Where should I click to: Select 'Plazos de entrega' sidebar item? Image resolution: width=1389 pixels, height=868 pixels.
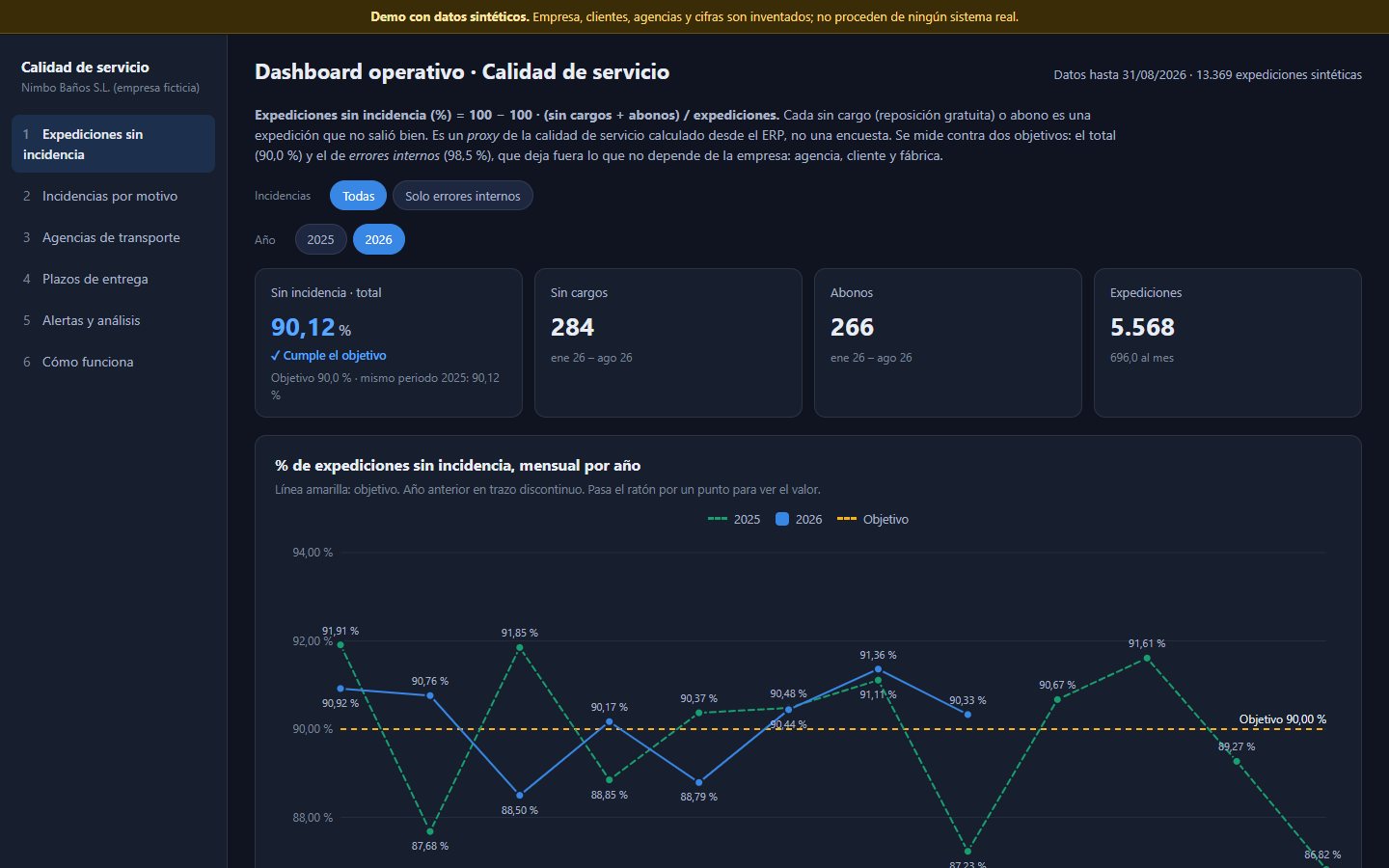point(113,279)
